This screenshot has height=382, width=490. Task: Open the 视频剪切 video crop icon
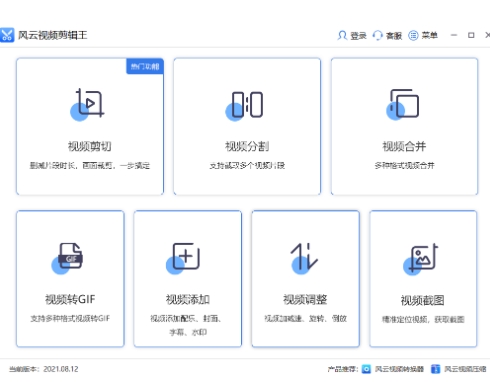pos(87,104)
